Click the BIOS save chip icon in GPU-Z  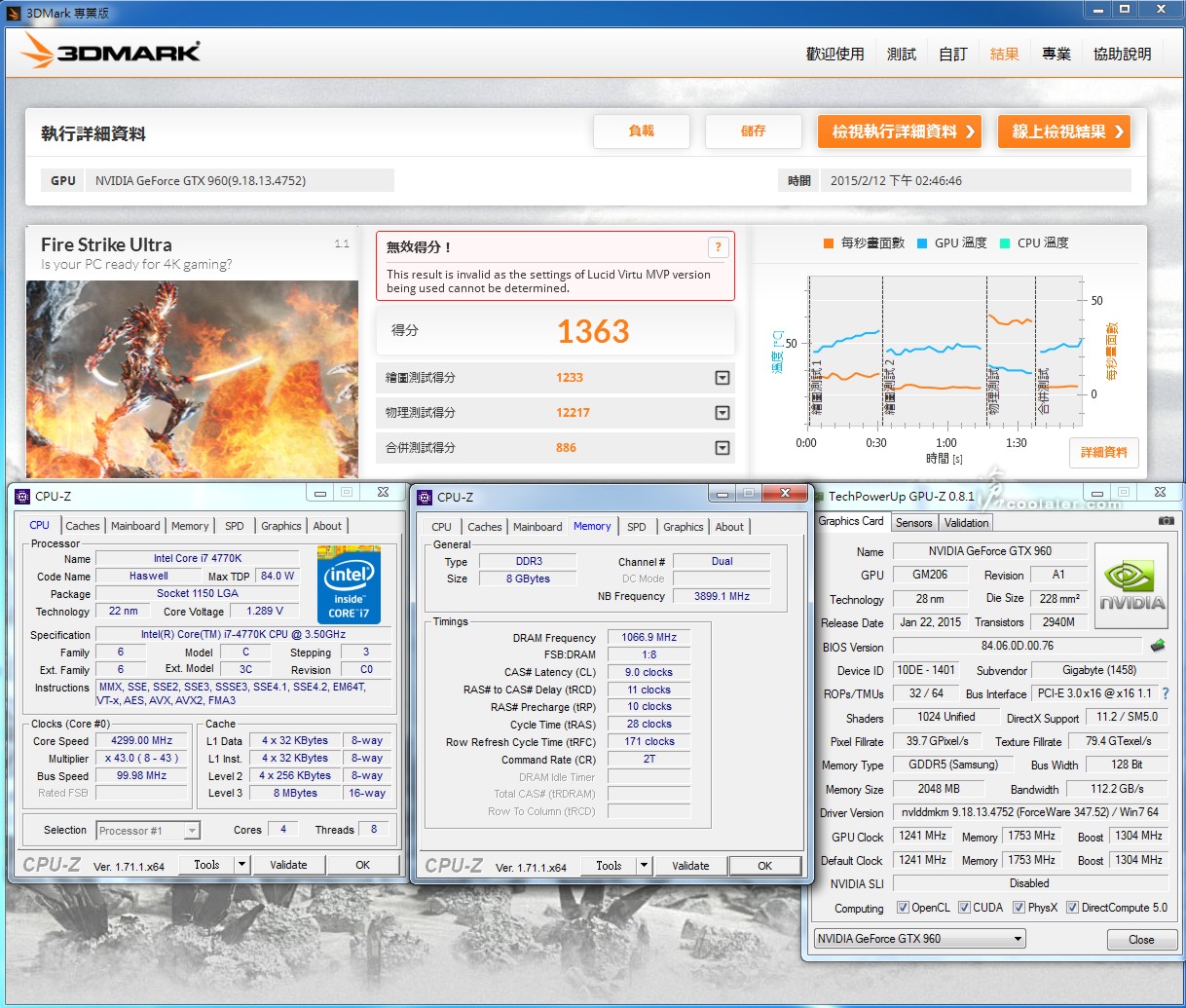pos(1158,646)
